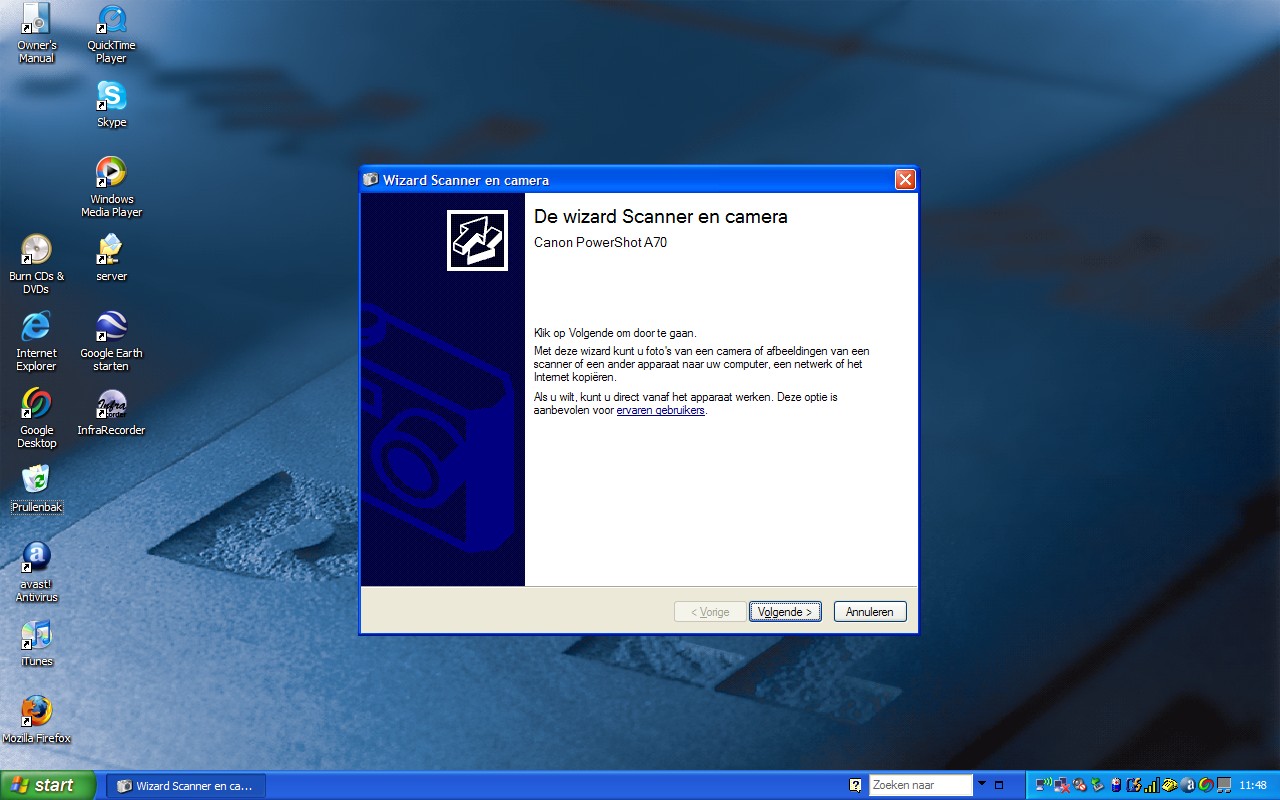The image size is (1280, 800).
Task: Click the taskbar clock showing 11:48
Action: pyautogui.click(x=1253, y=785)
